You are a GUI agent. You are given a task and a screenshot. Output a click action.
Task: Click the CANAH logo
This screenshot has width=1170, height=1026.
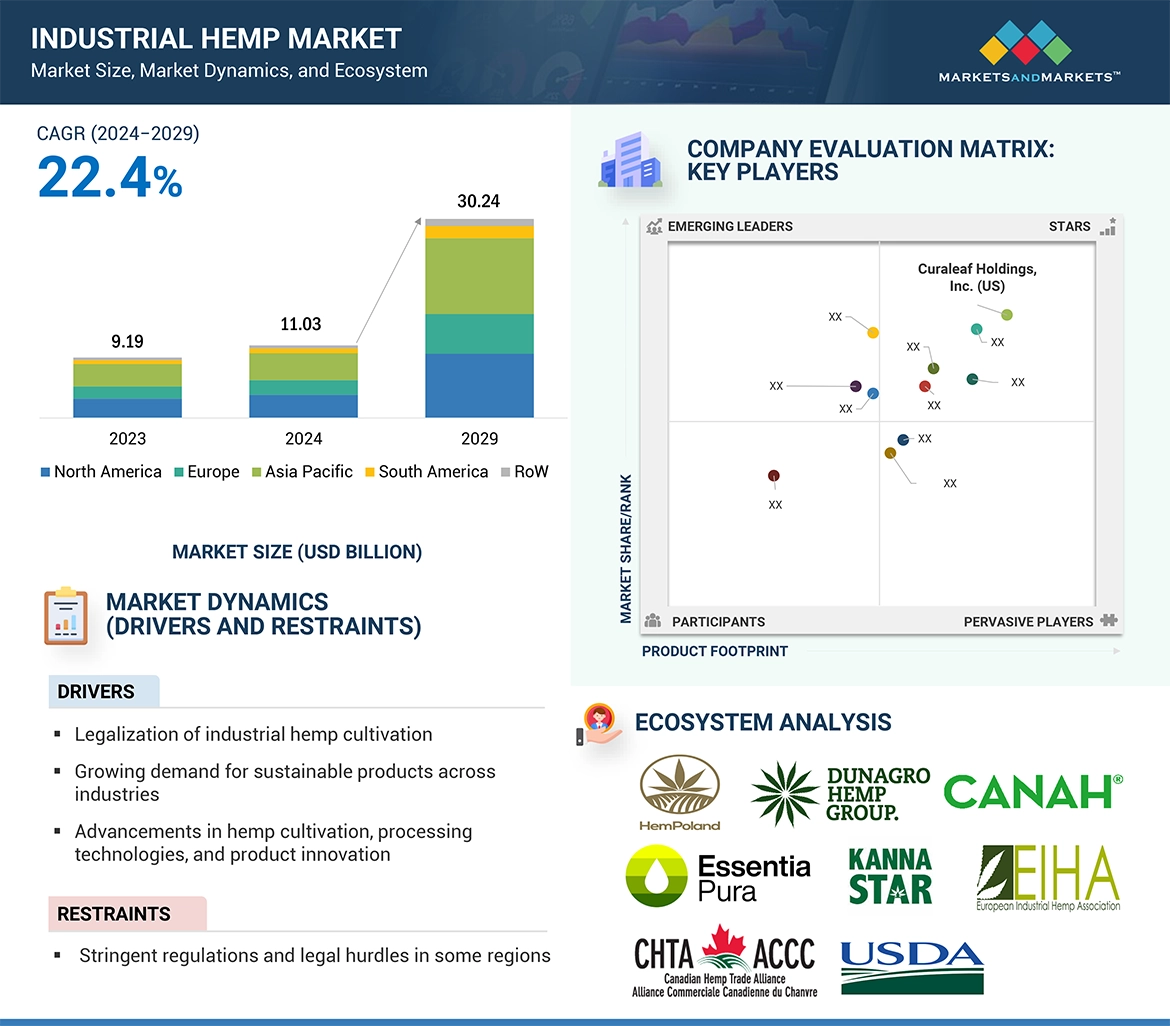click(x=1032, y=792)
